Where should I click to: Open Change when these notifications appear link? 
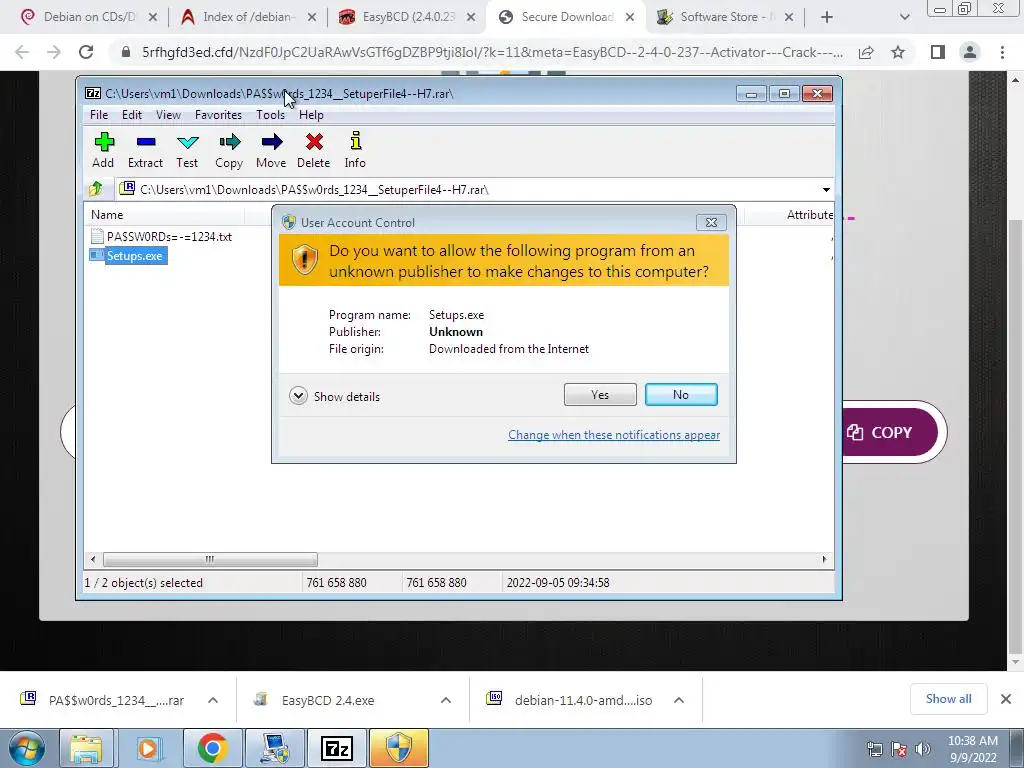point(614,435)
